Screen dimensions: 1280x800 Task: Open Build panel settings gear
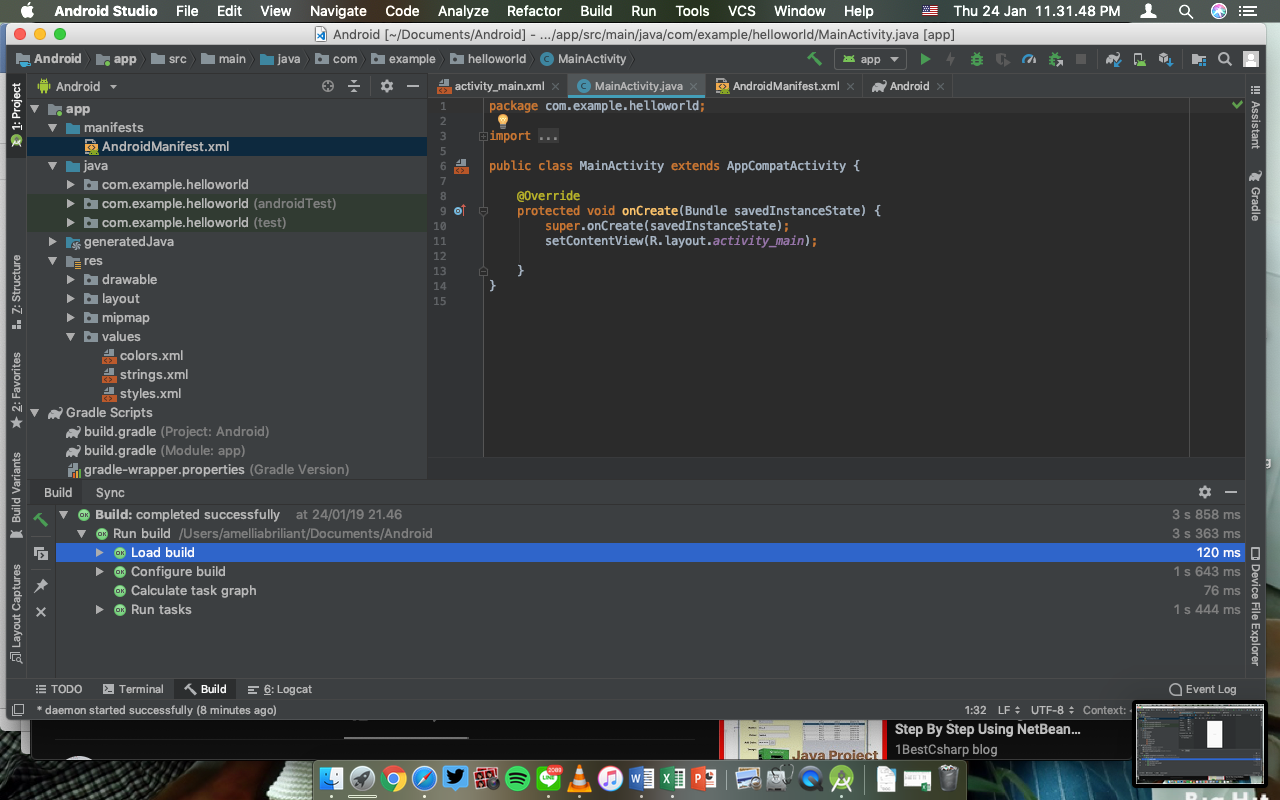[1205, 492]
